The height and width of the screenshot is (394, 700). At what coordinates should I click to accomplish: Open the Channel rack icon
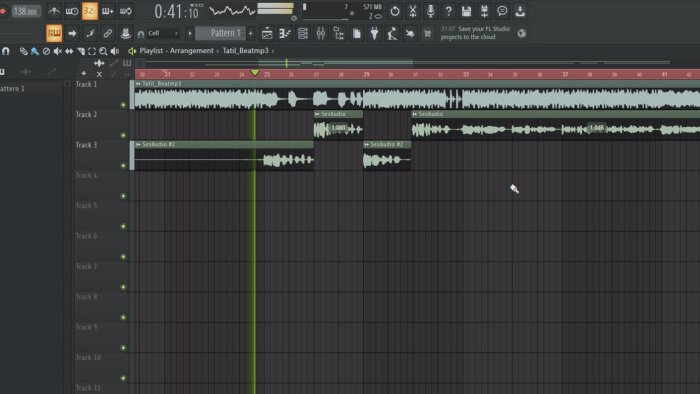[303, 33]
